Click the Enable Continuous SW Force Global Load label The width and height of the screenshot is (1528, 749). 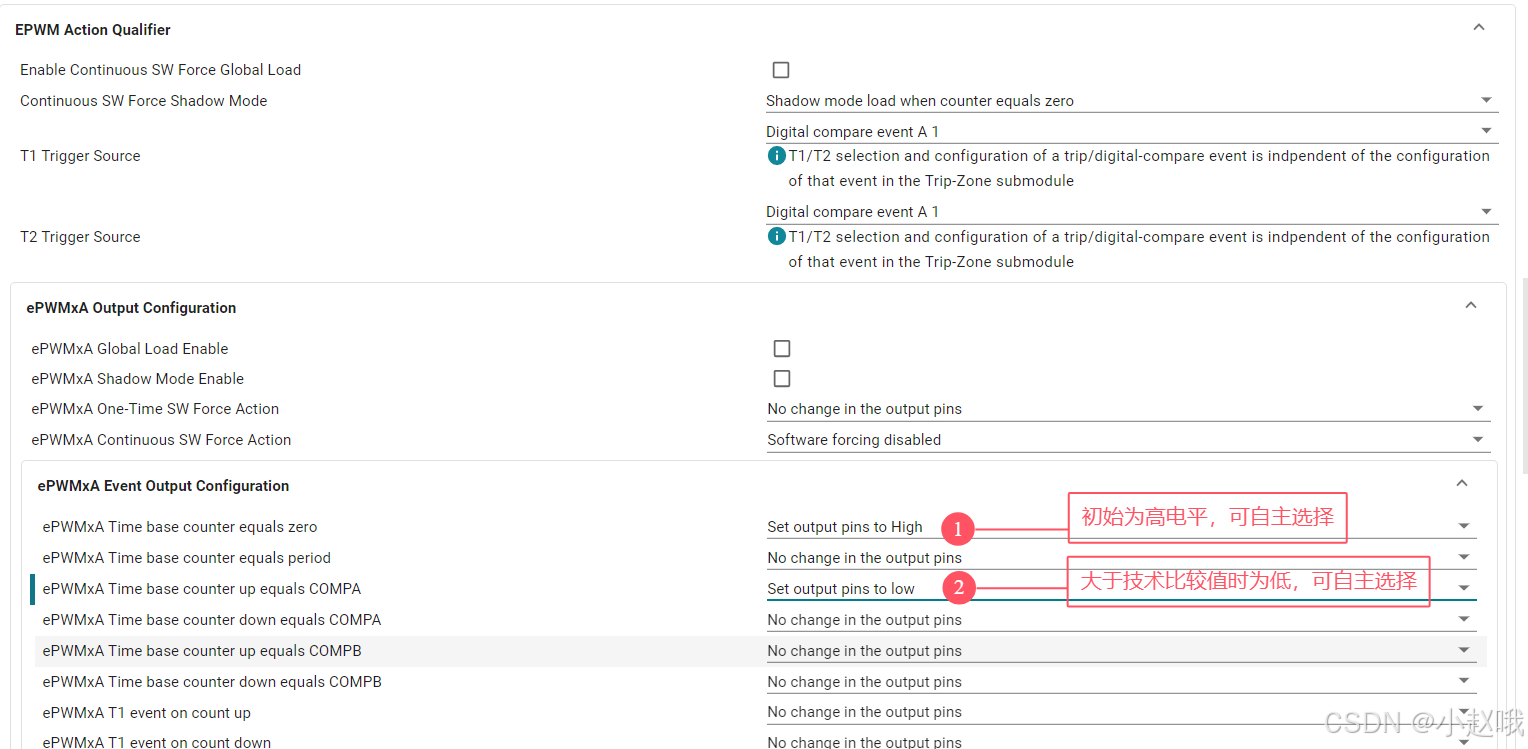pos(160,70)
